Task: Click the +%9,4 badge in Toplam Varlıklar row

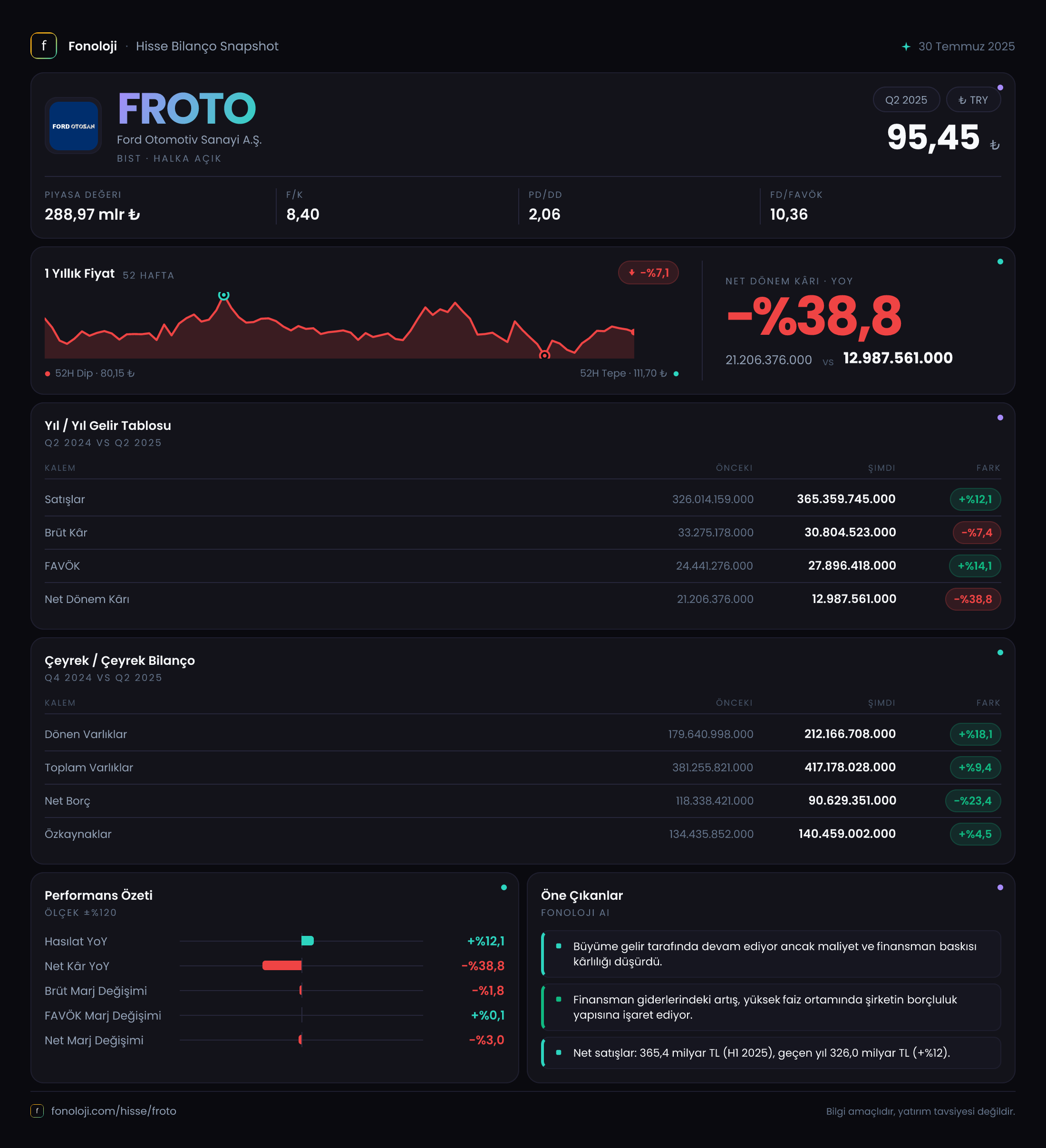Action: pos(975,768)
